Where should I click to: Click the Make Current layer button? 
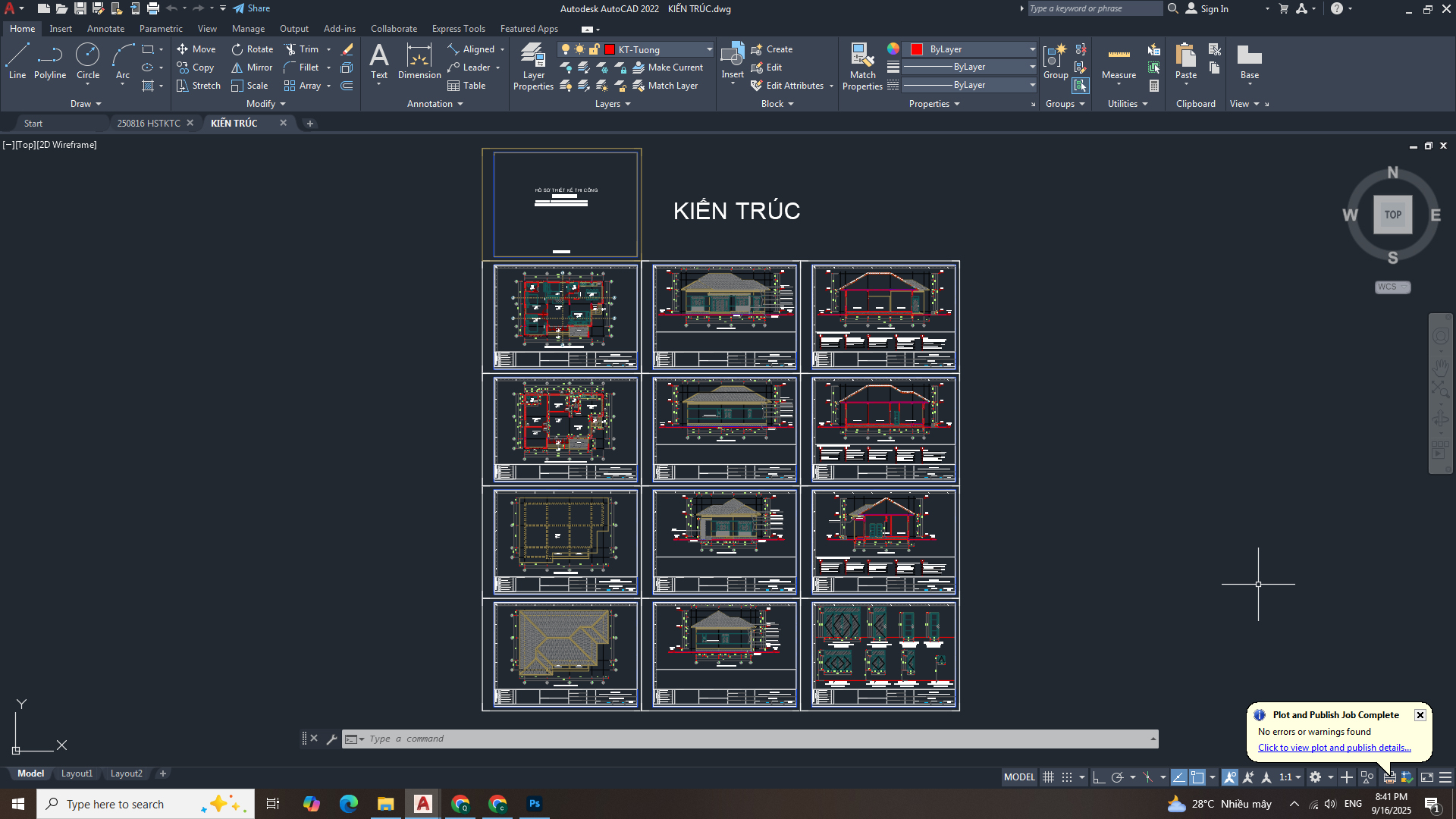(x=668, y=67)
